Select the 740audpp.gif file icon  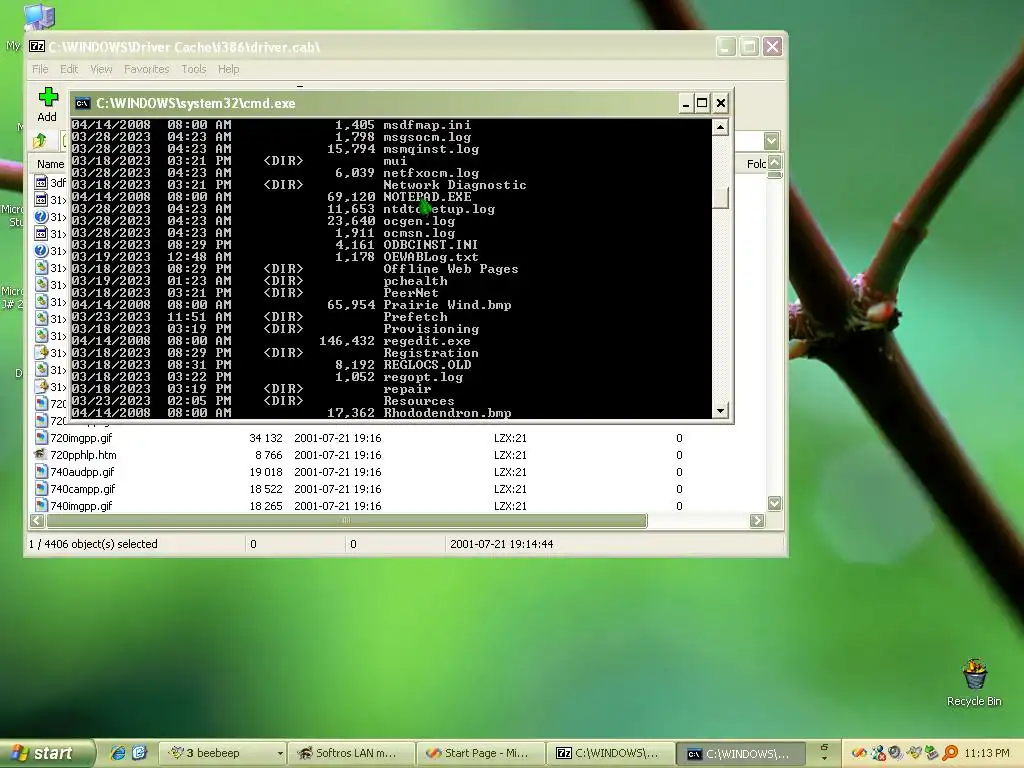coord(41,472)
